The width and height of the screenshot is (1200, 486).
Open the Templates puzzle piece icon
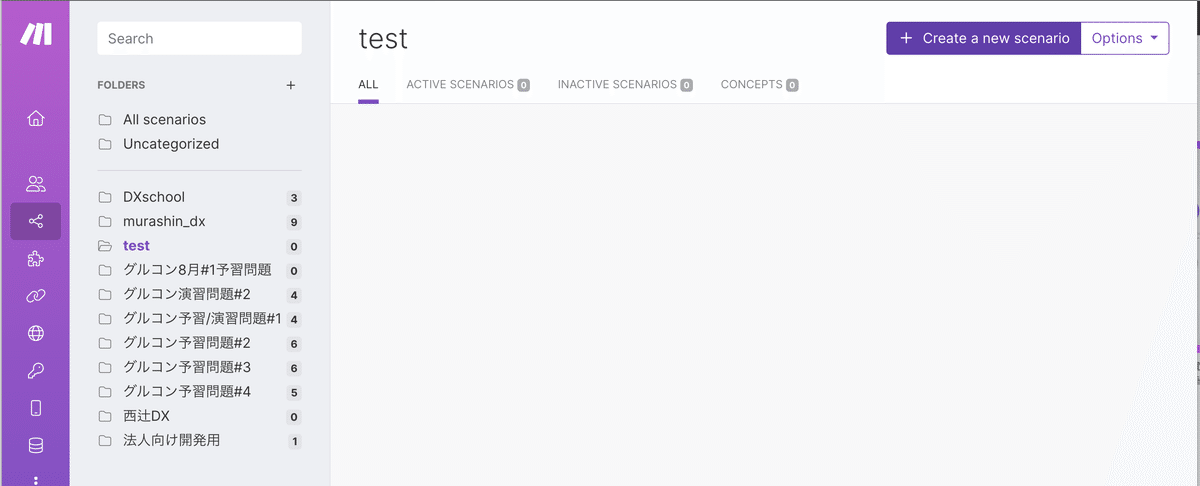tap(36, 259)
